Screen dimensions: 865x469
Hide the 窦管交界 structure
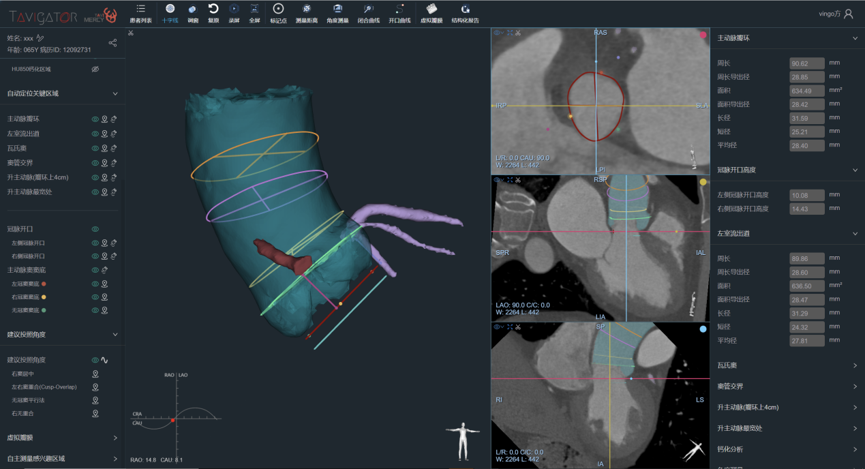[x=96, y=162]
